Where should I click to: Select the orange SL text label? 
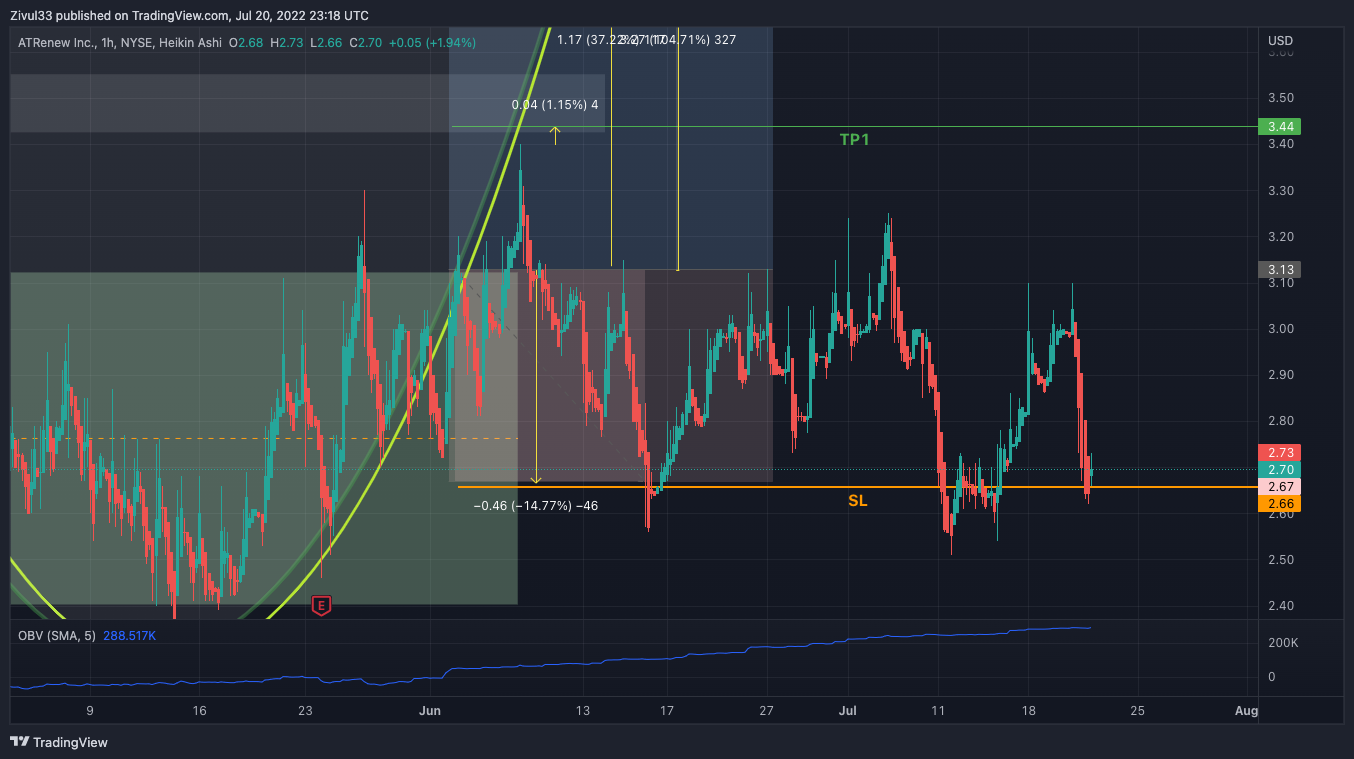(x=857, y=500)
